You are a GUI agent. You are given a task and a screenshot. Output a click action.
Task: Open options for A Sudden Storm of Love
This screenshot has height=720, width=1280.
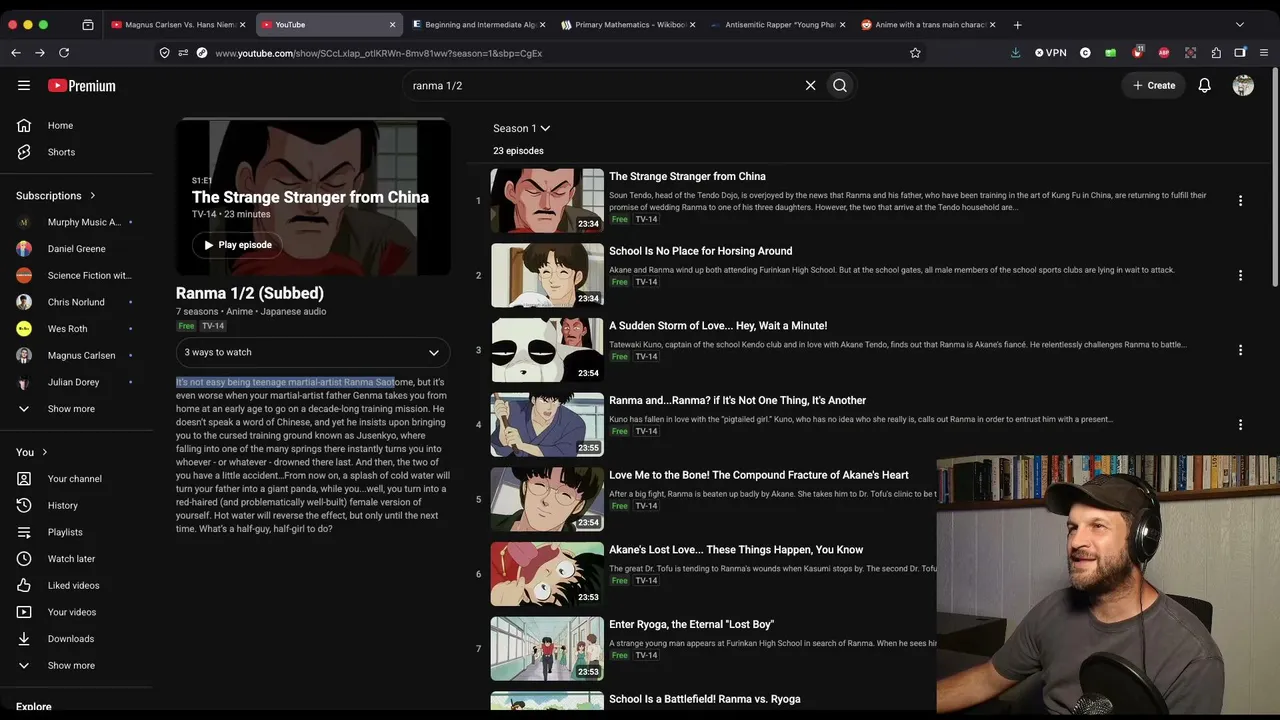click(x=1240, y=350)
